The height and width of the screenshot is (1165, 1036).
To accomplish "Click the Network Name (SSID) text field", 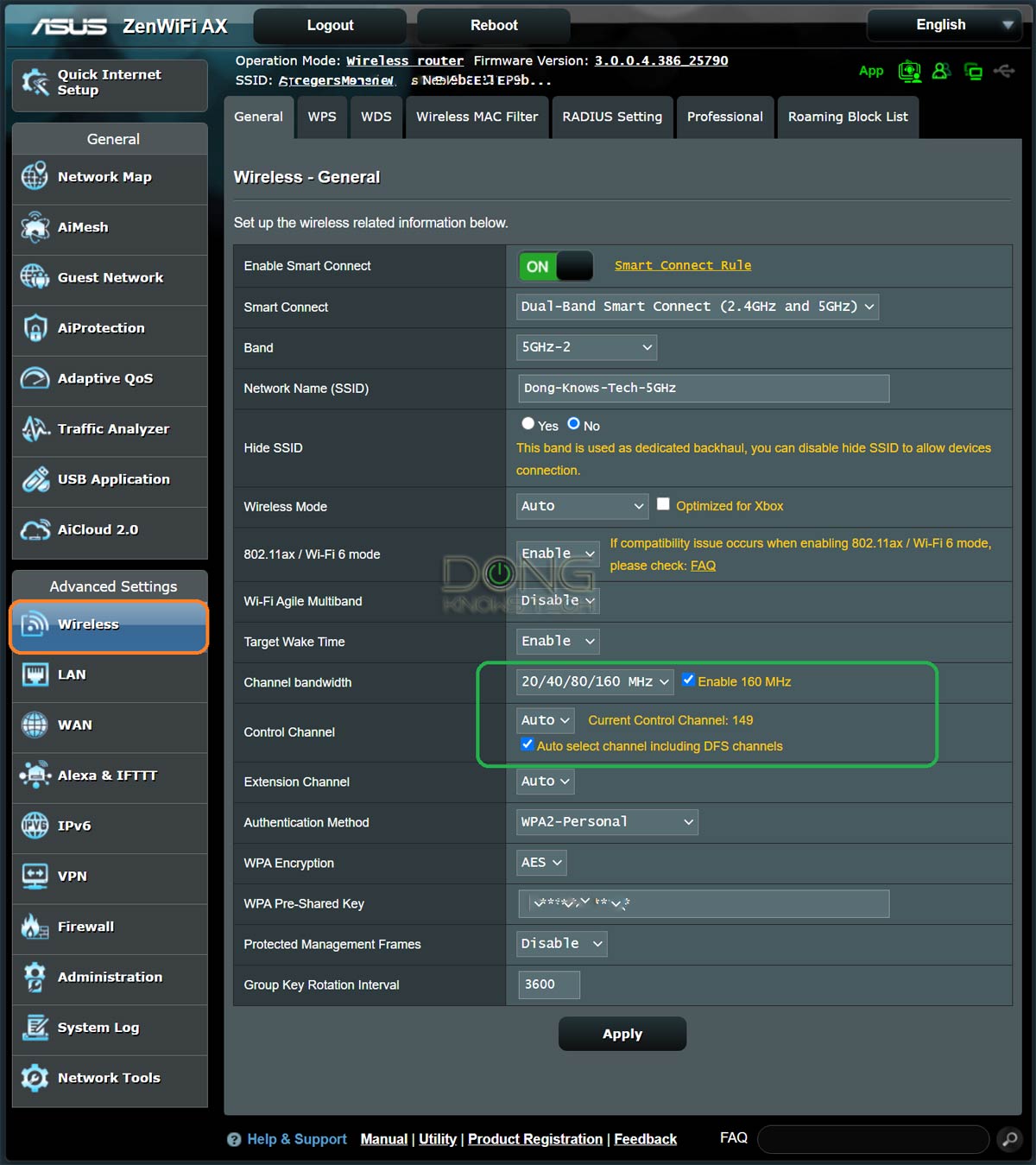I will click(x=703, y=389).
